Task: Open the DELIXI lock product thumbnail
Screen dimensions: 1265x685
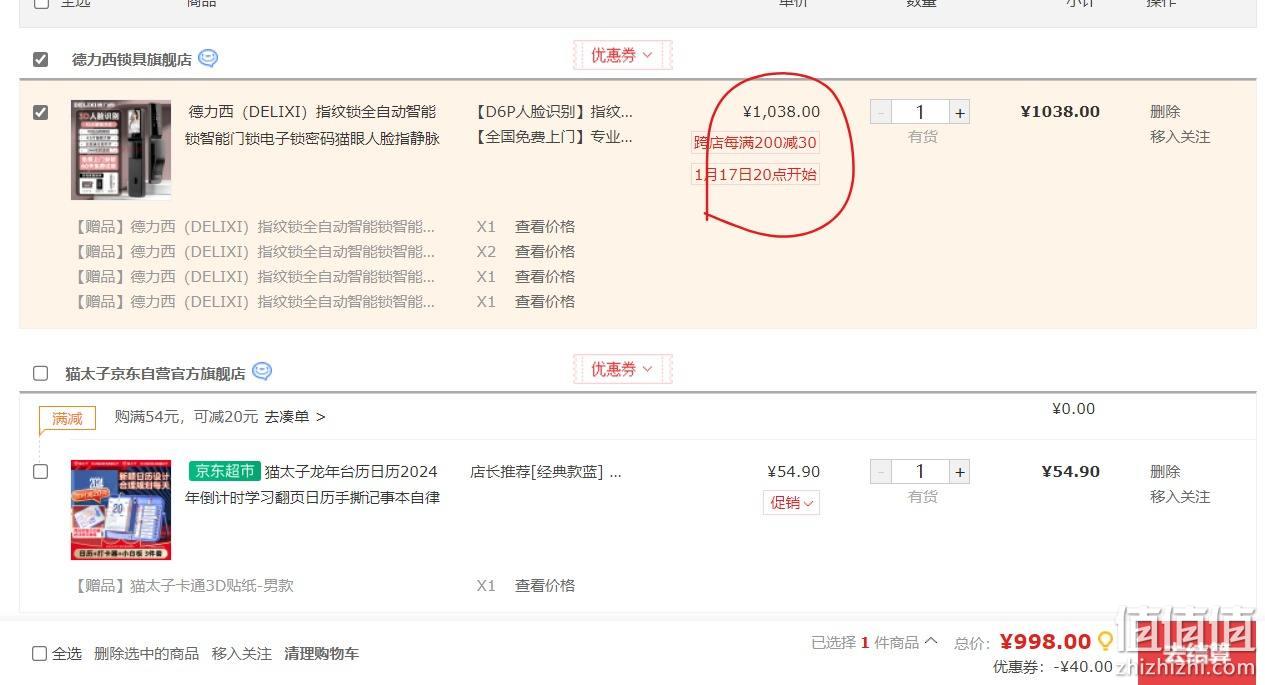Action: click(121, 150)
